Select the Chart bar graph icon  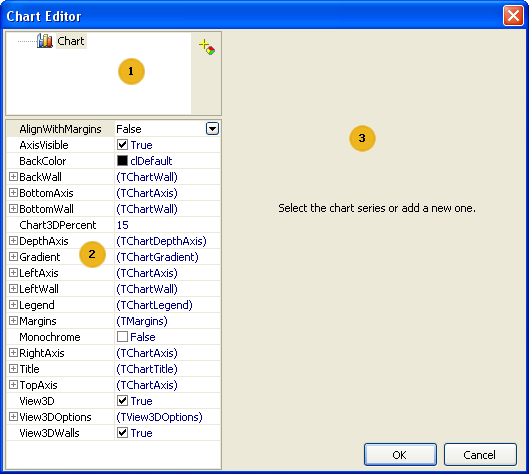point(45,41)
